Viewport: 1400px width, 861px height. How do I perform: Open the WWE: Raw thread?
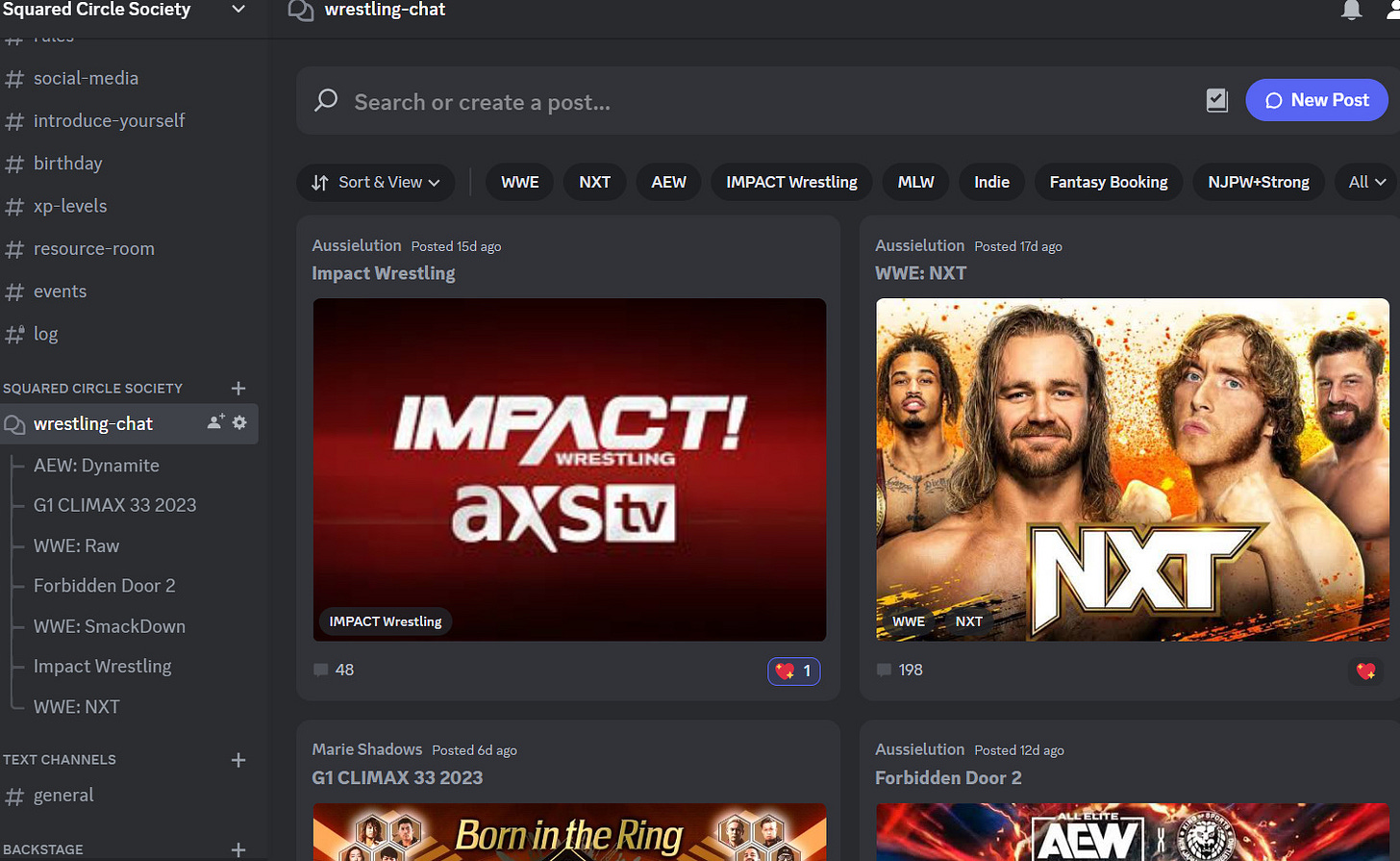pos(76,545)
